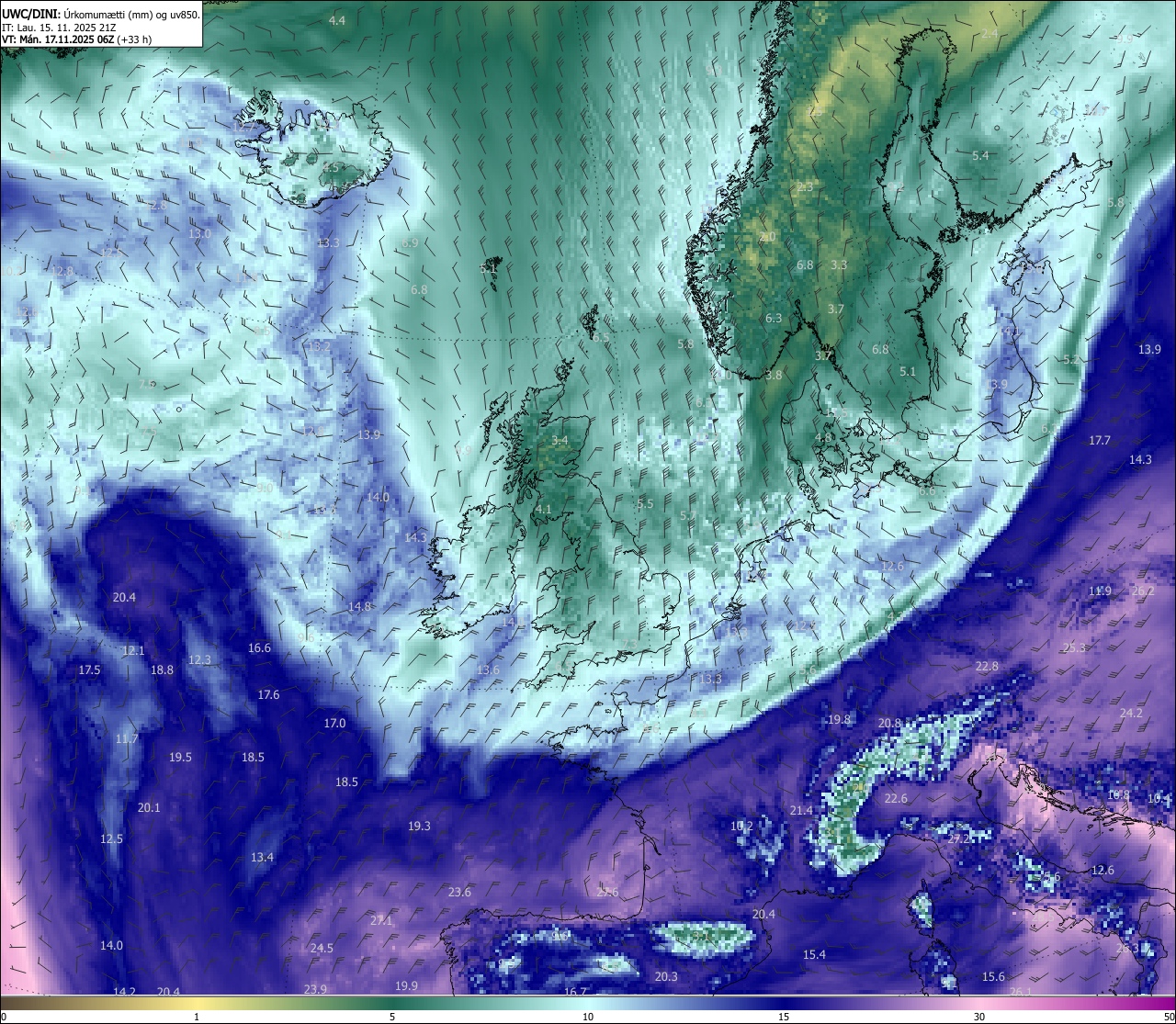Click the 13.4 value on the map

[262, 858]
